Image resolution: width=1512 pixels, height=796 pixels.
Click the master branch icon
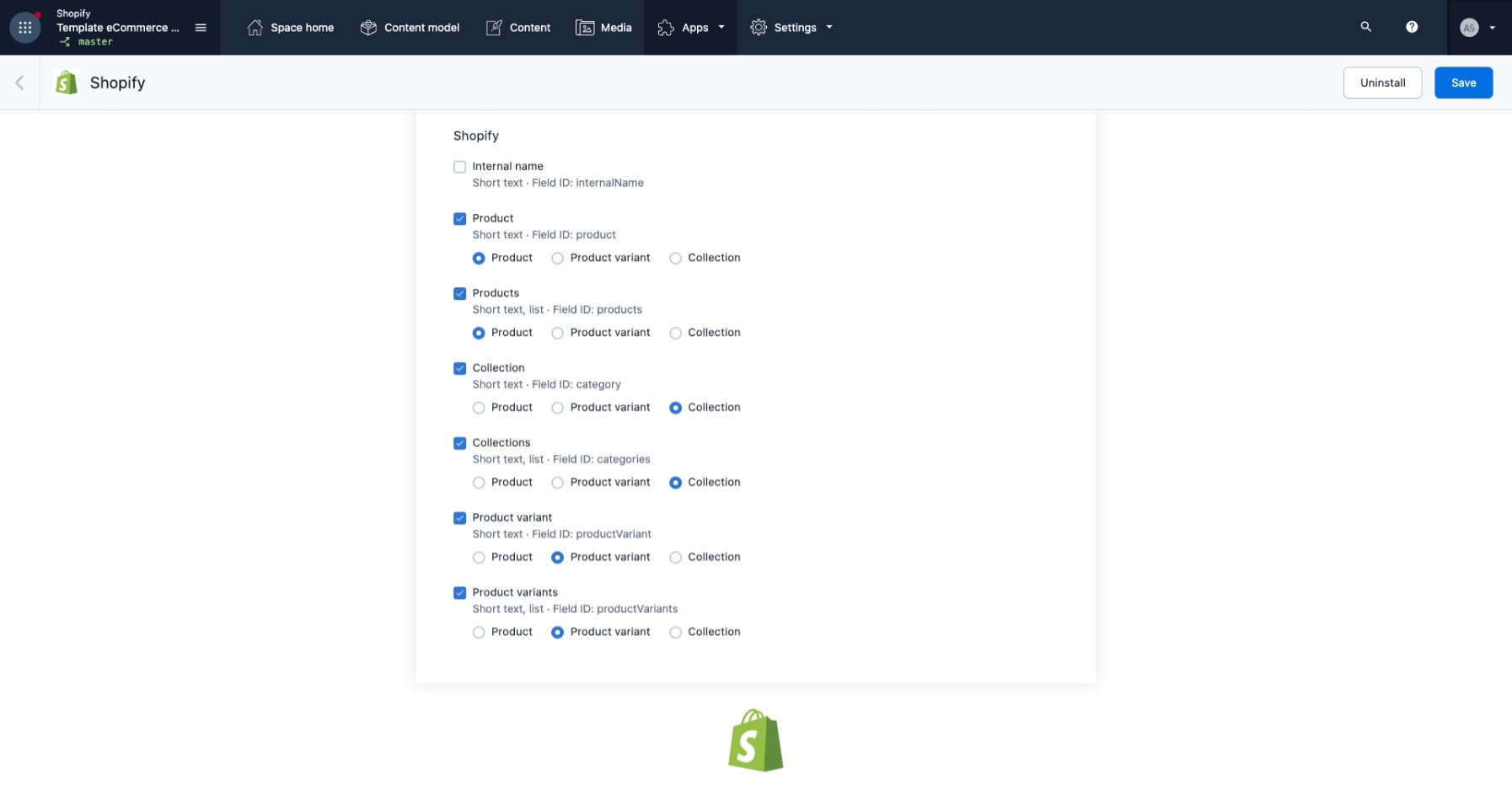coord(65,41)
